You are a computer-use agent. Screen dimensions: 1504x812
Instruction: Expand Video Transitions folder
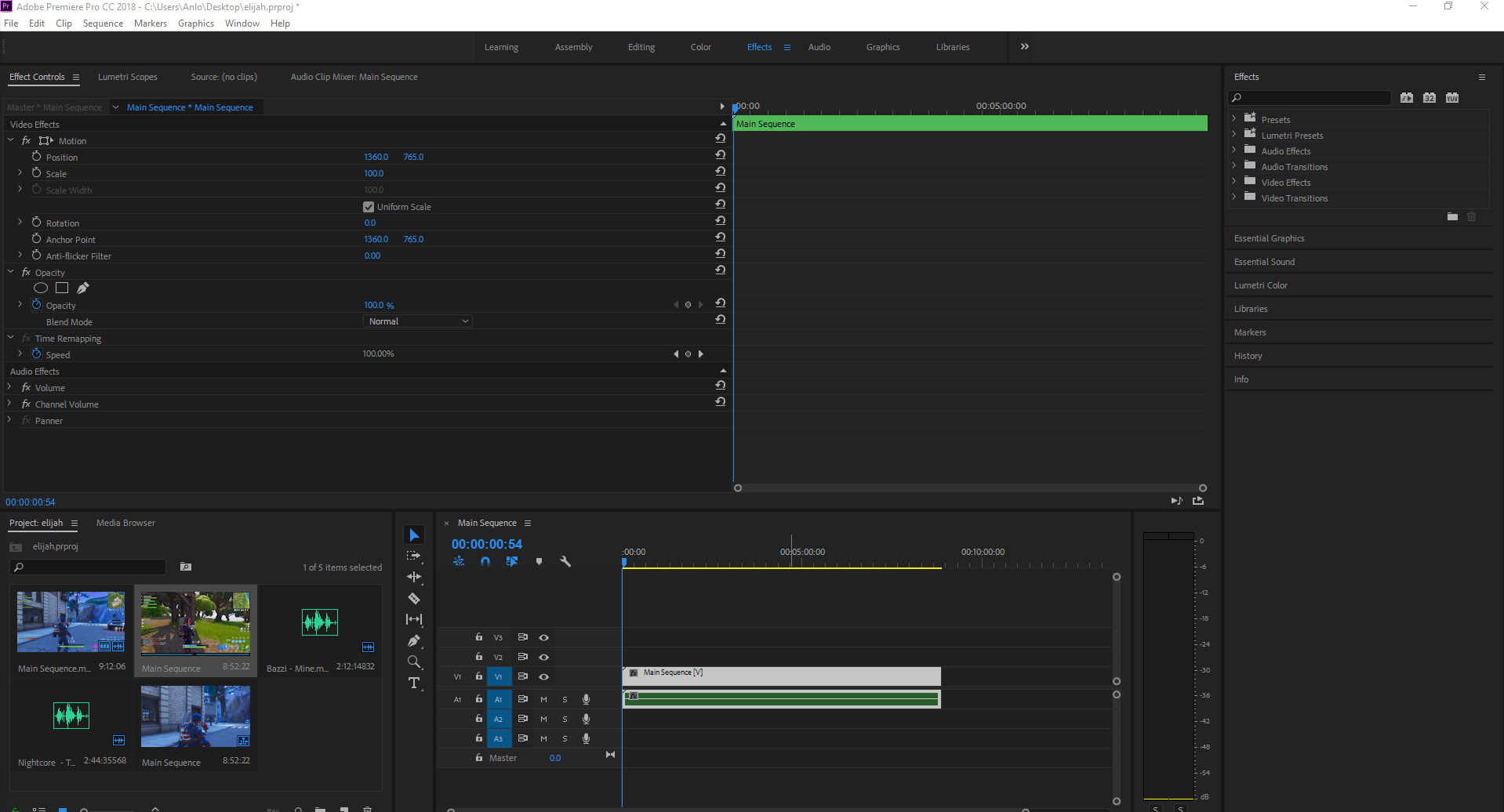pyautogui.click(x=1234, y=197)
